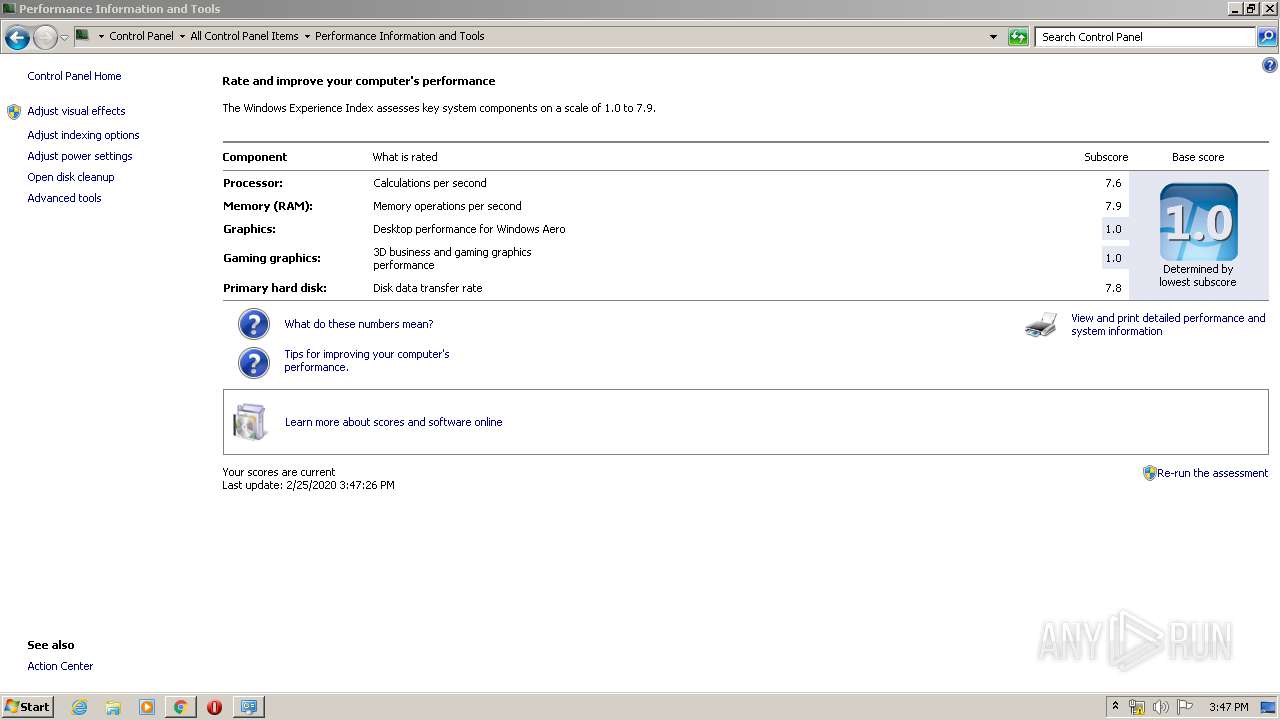Image resolution: width=1280 pixels, height=720 pixels.
Task: Click the Processor subscore 7.6
Action: click(x=1113, y=183)
